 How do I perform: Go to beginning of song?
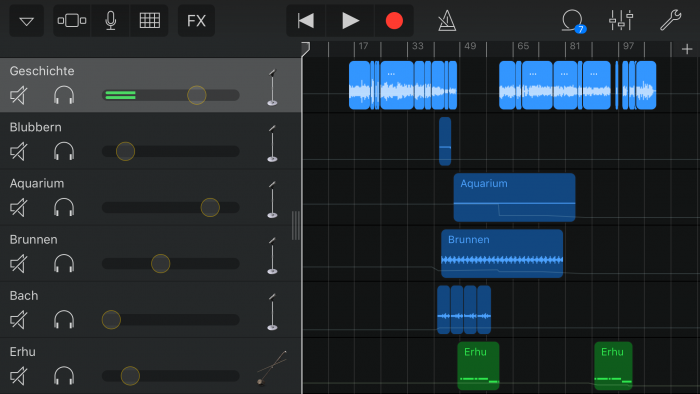click(x=306, y=21)
